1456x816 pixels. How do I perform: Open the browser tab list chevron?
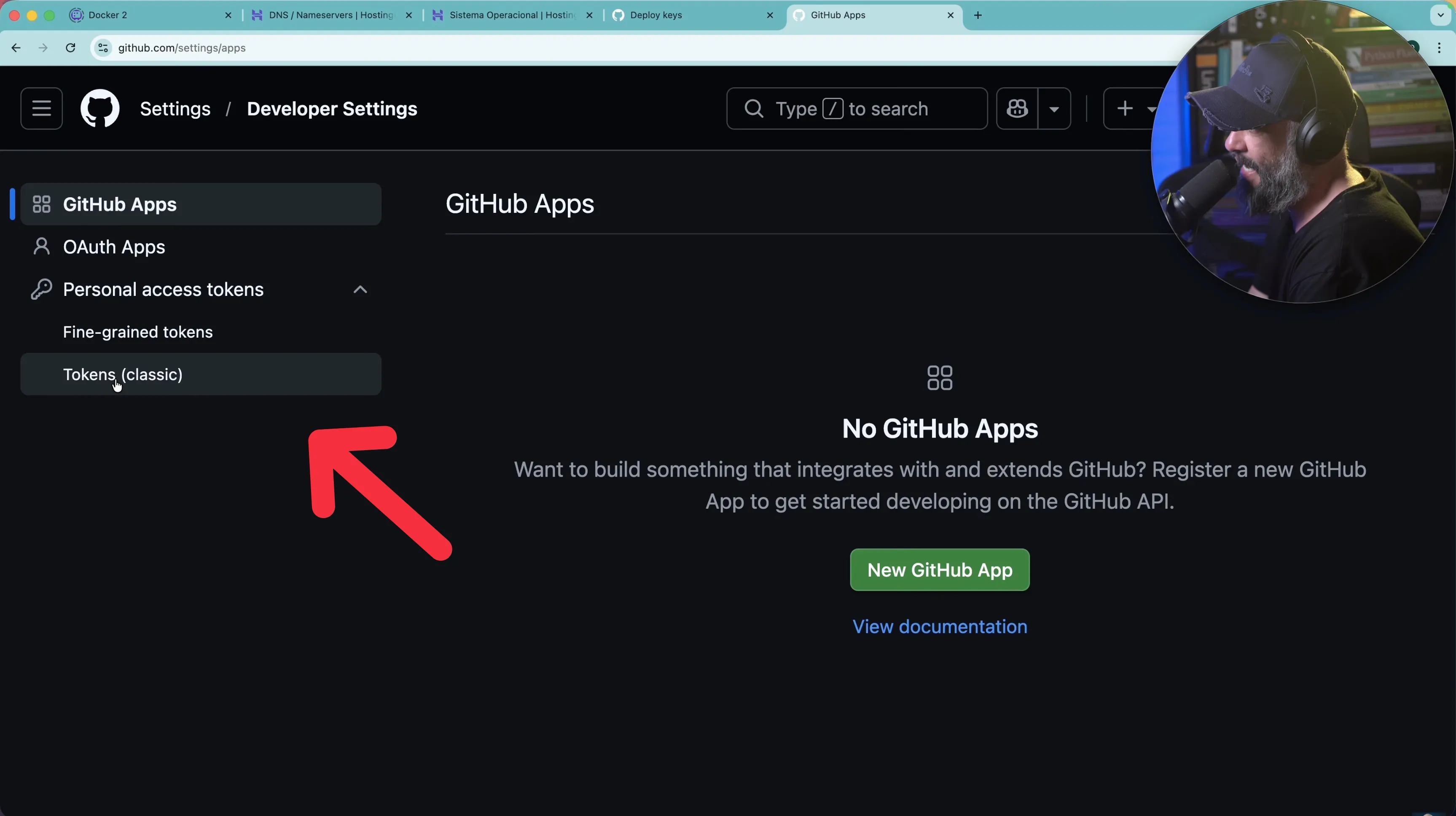[1440, 15]
